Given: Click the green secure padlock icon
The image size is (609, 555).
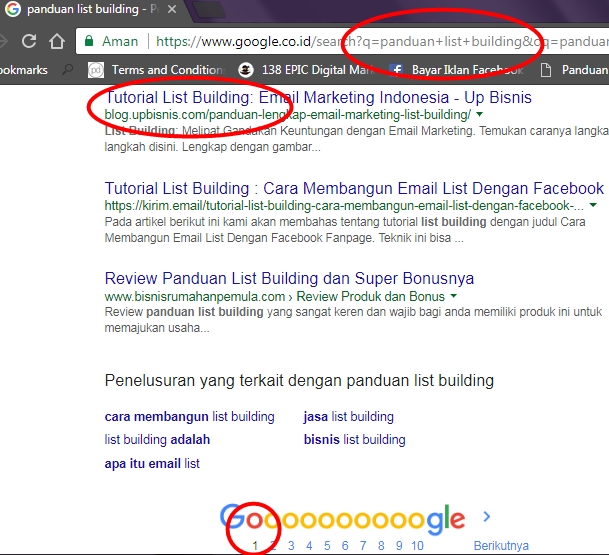Looking at the screenshot, I should tap(89, 41).
